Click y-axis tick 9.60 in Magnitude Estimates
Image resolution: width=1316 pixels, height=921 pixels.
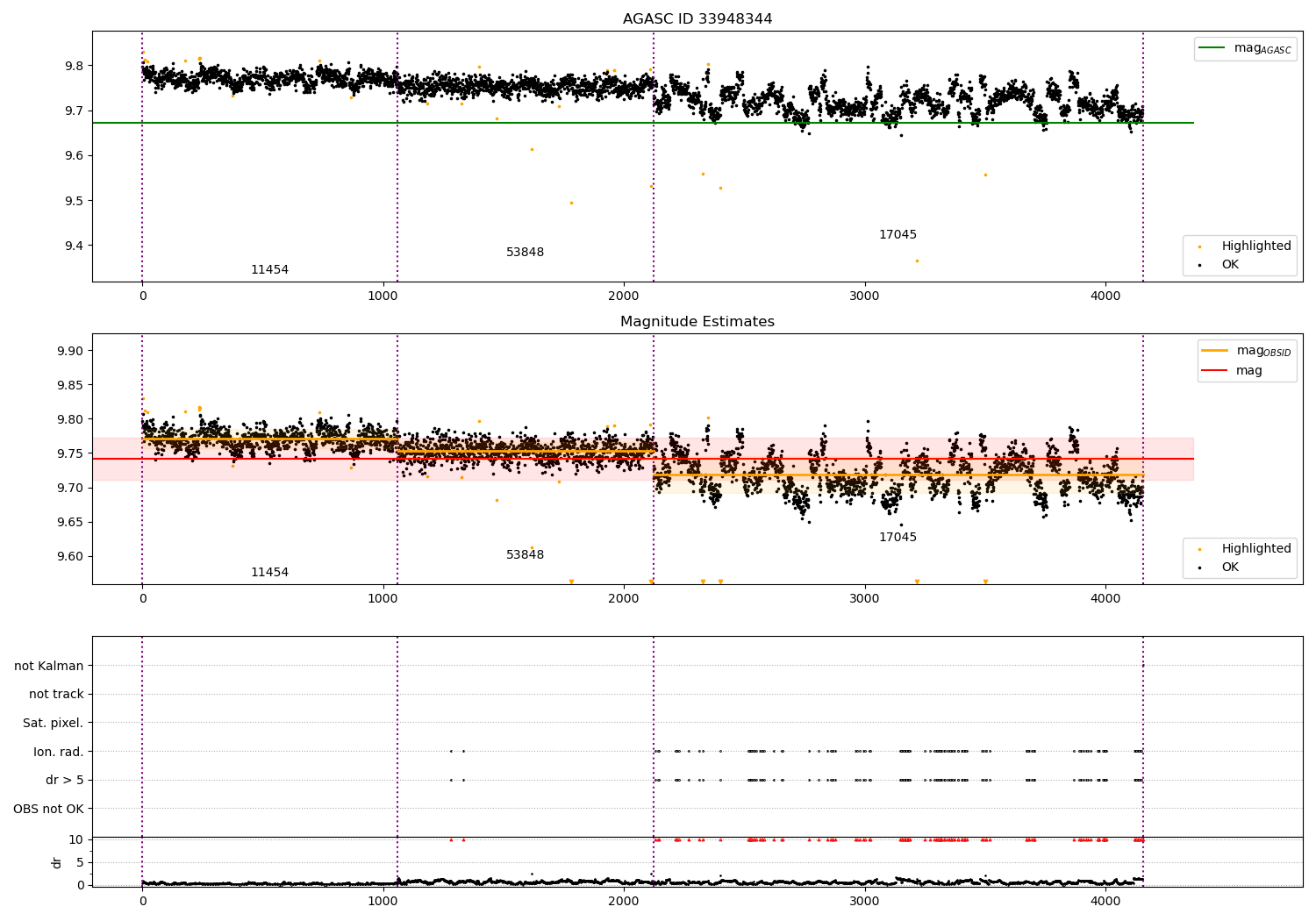[70, 556]
